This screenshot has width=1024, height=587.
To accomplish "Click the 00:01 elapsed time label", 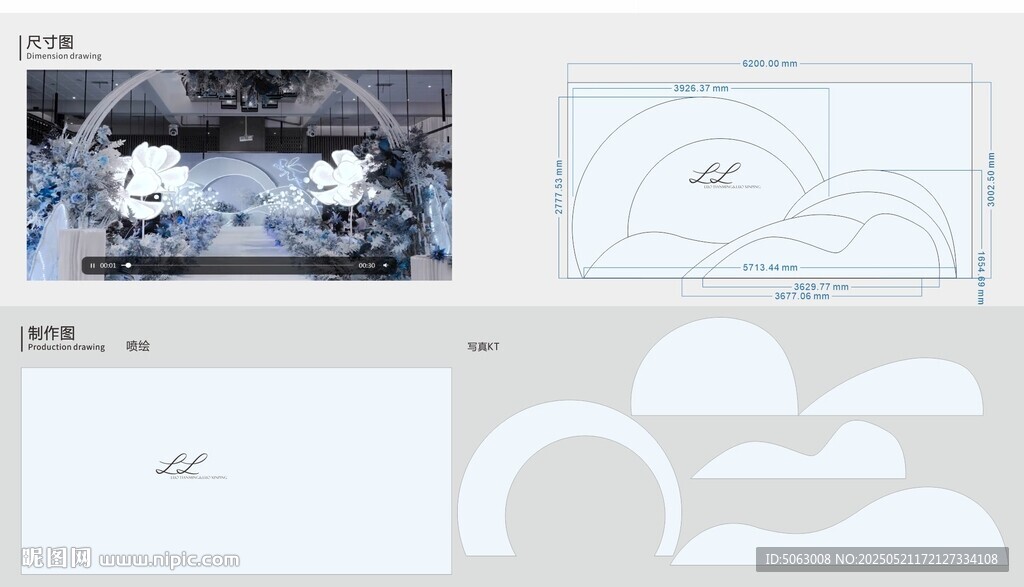I will coord(108,266).
